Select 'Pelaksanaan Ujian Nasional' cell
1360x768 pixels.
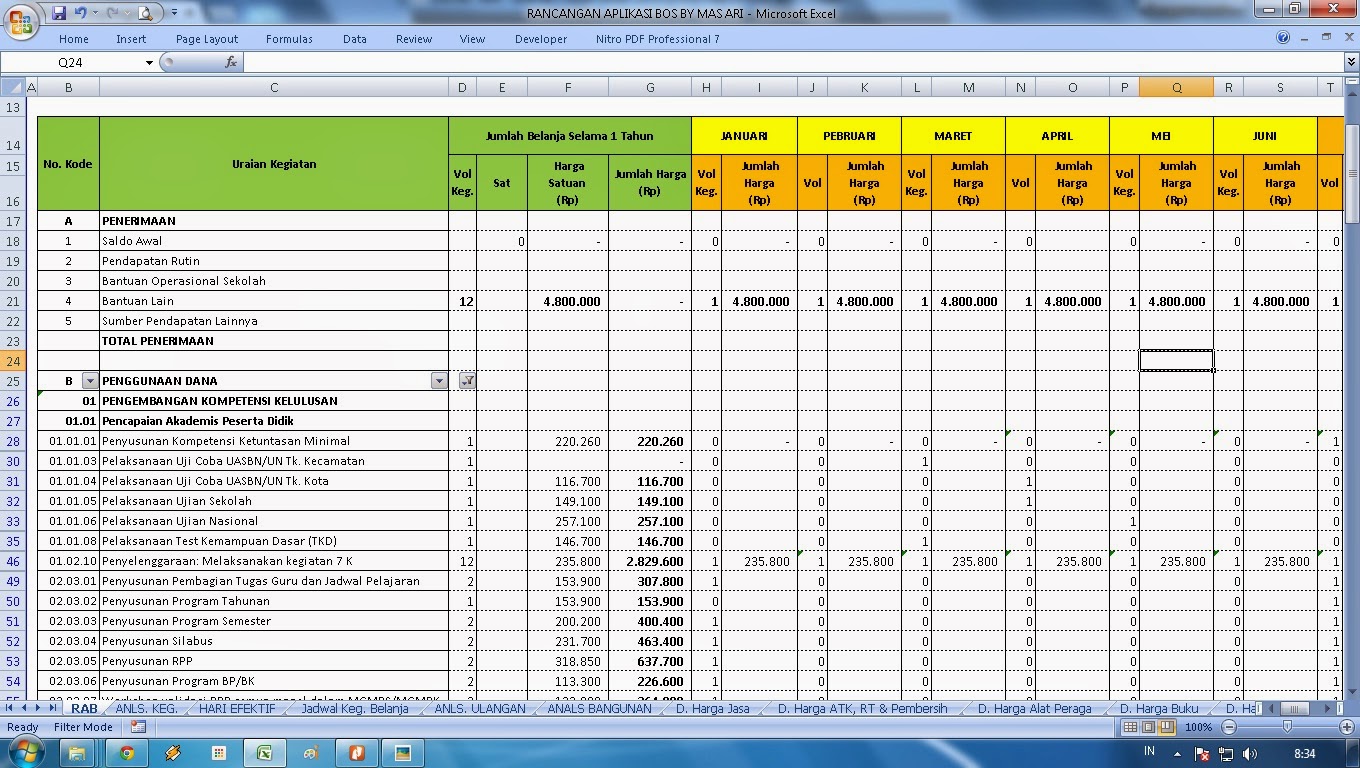pyautogui.click(x=274, y=521)
